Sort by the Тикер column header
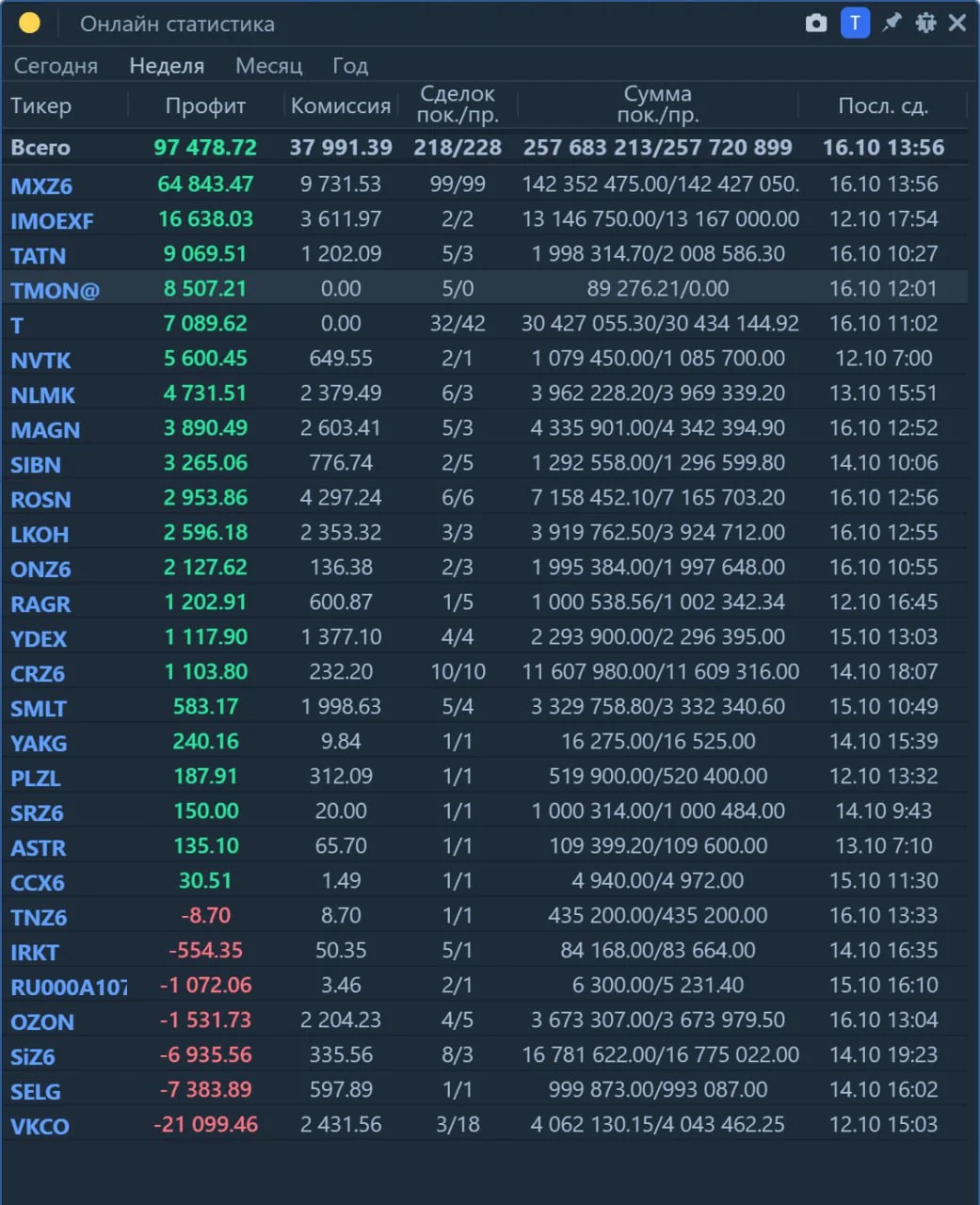Screen dimensions: 980x1205 pyautogui.click(x=40, y=105)
